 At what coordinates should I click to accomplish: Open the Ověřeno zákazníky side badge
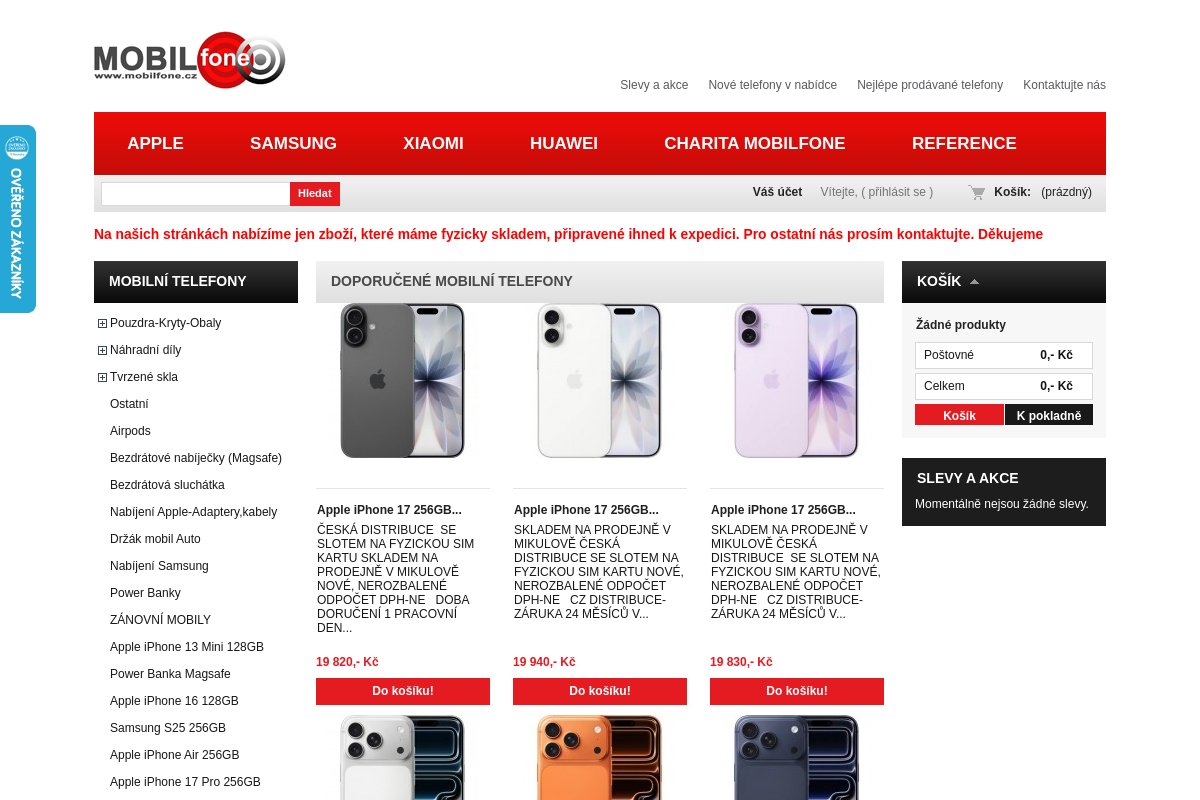point(17,219)
